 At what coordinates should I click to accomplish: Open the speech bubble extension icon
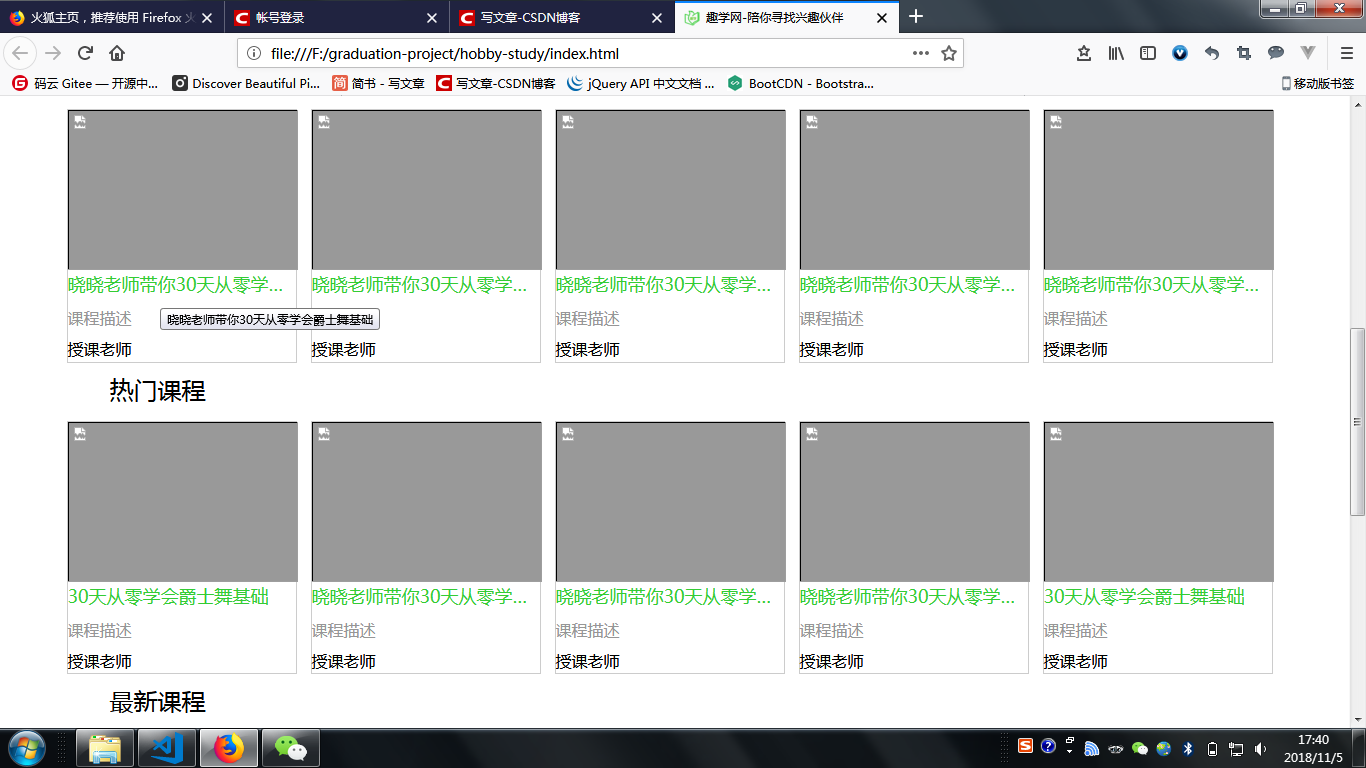(x=1276, y=53)
